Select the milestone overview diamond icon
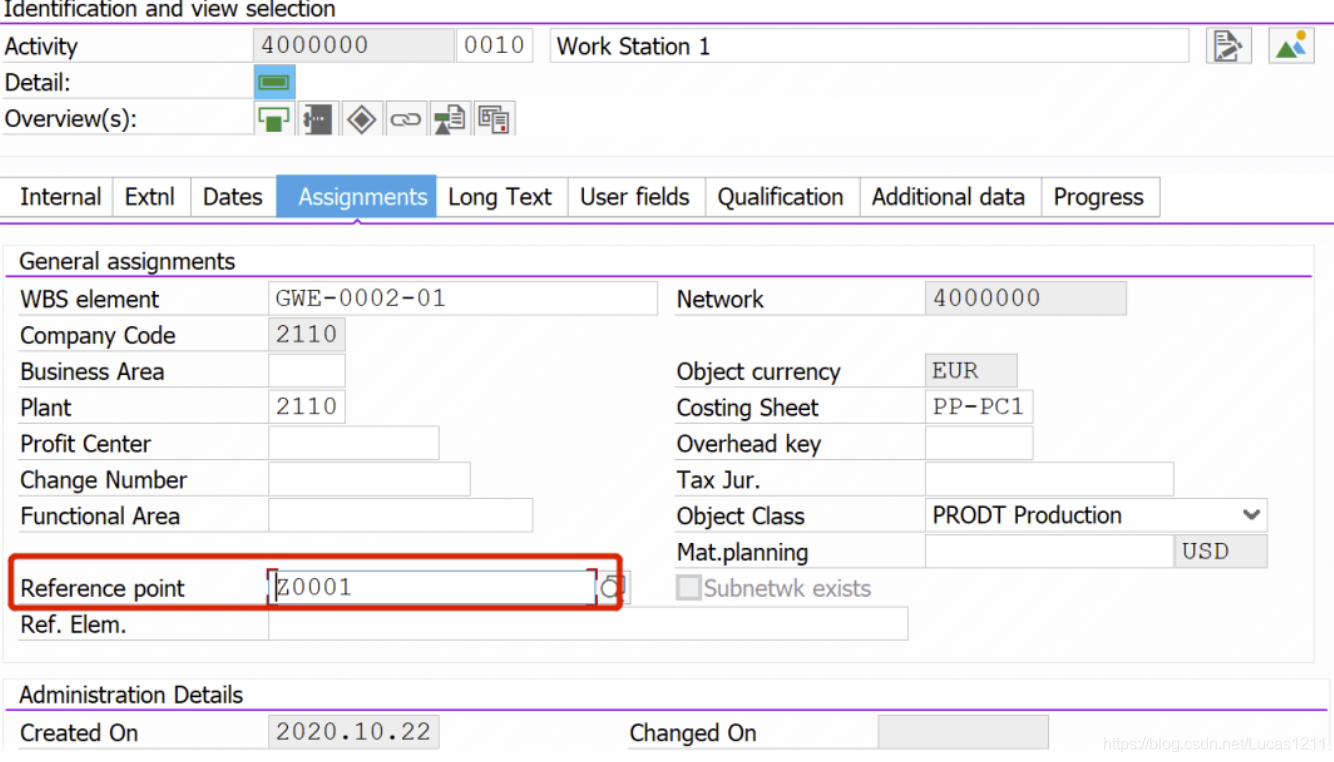Screen dimensions: 1334x762 [362, 118]
